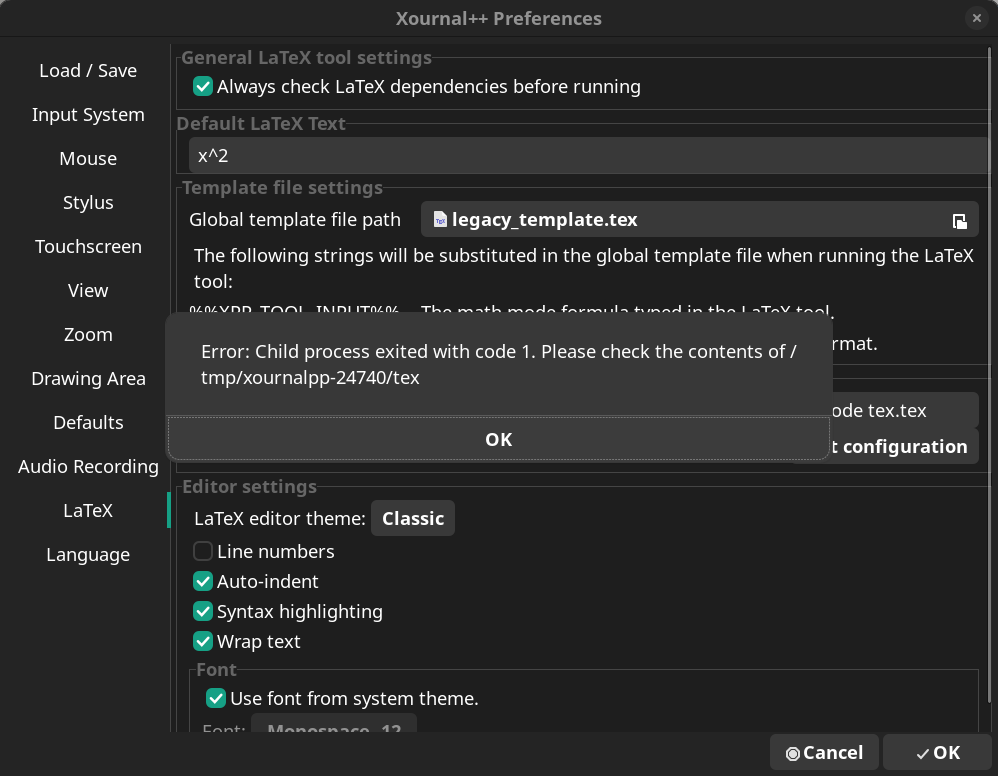This screenshot has height=776, width=998.
Task: Show the View preferences tab
Action: click(x=88, y=290)
